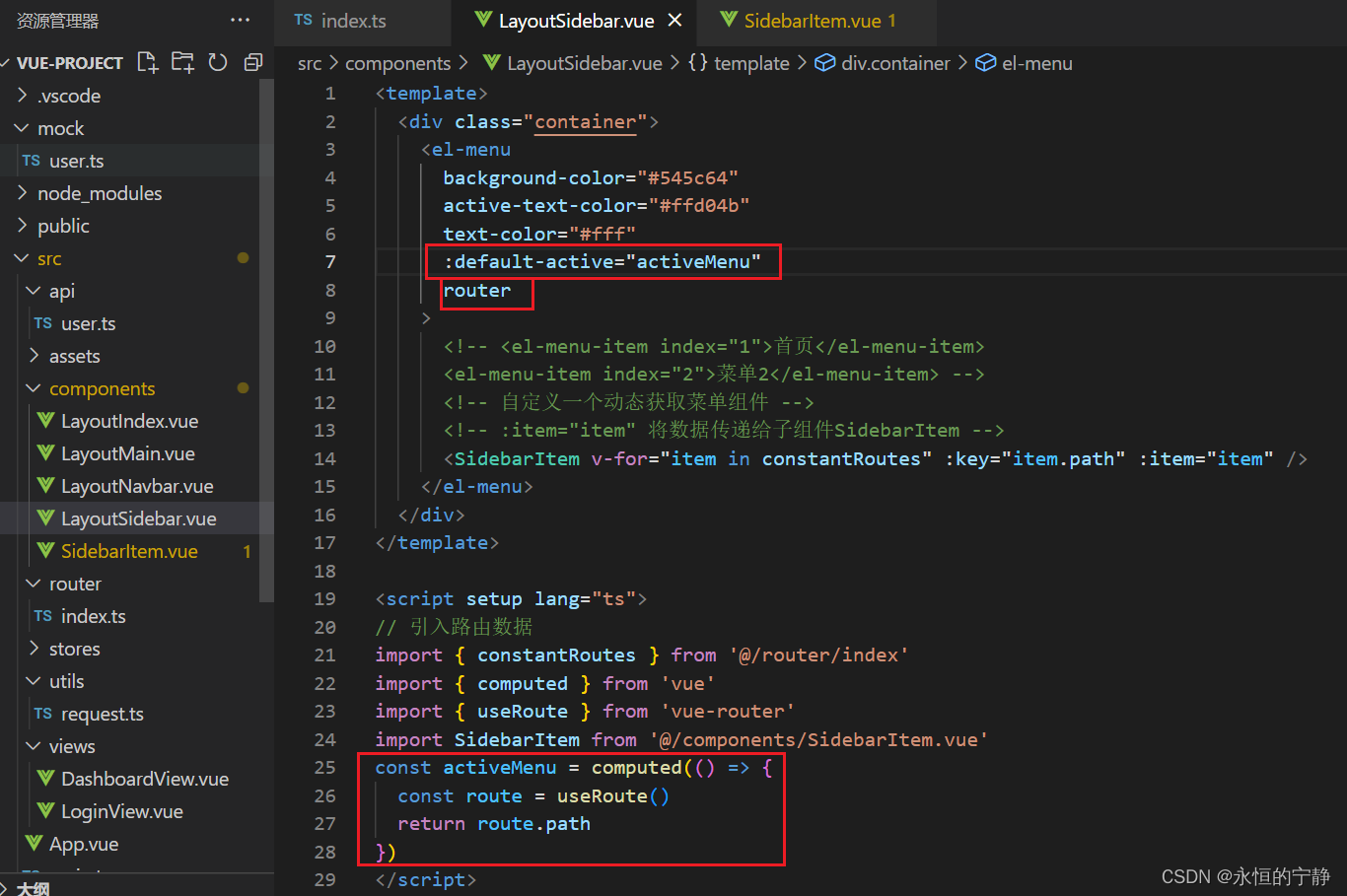Refresh the explorer file tree
Screen dimensions: 1347x896
click(218, 62)
